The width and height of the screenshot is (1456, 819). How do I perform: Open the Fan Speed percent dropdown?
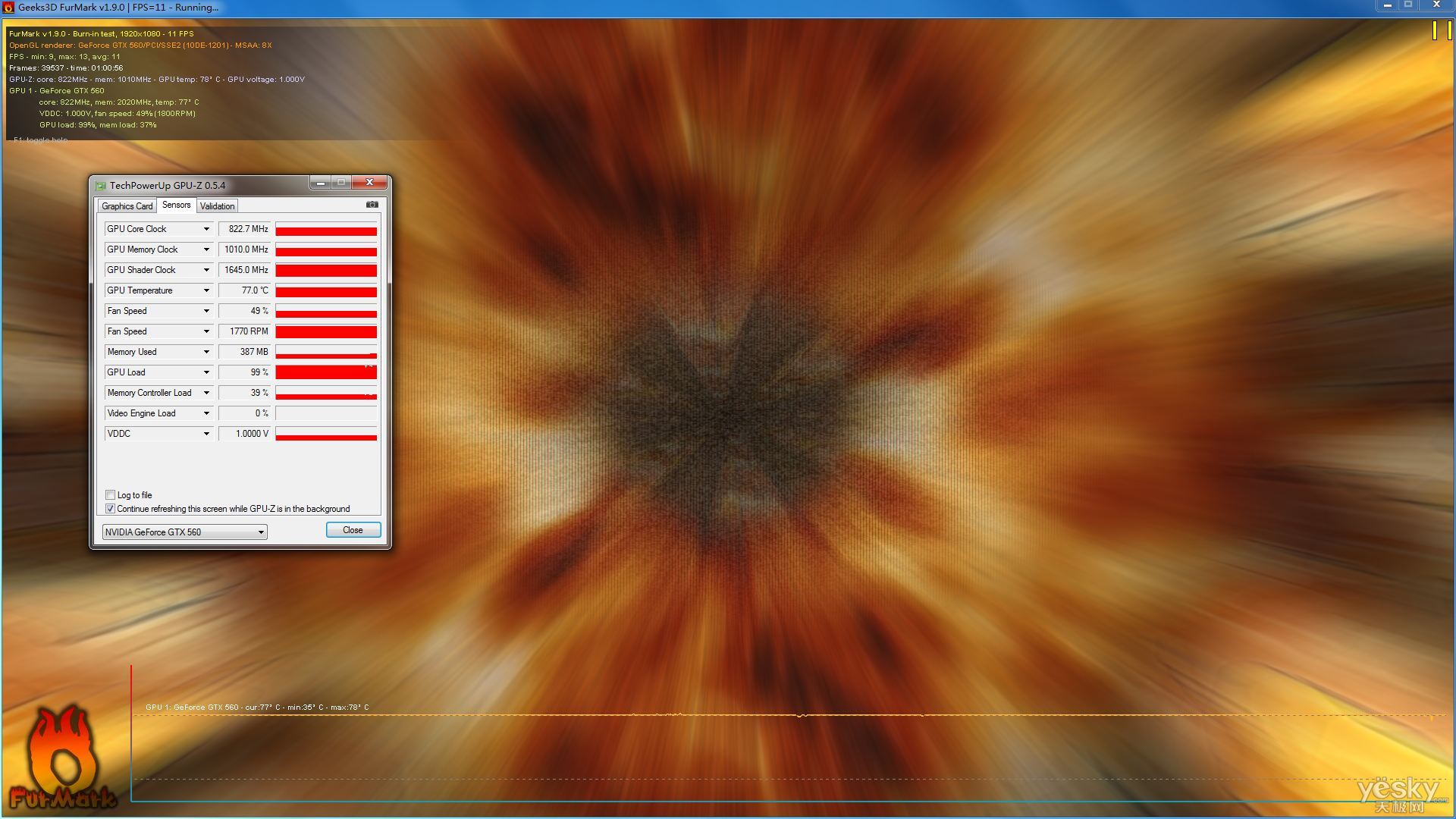tap(206, 311)
